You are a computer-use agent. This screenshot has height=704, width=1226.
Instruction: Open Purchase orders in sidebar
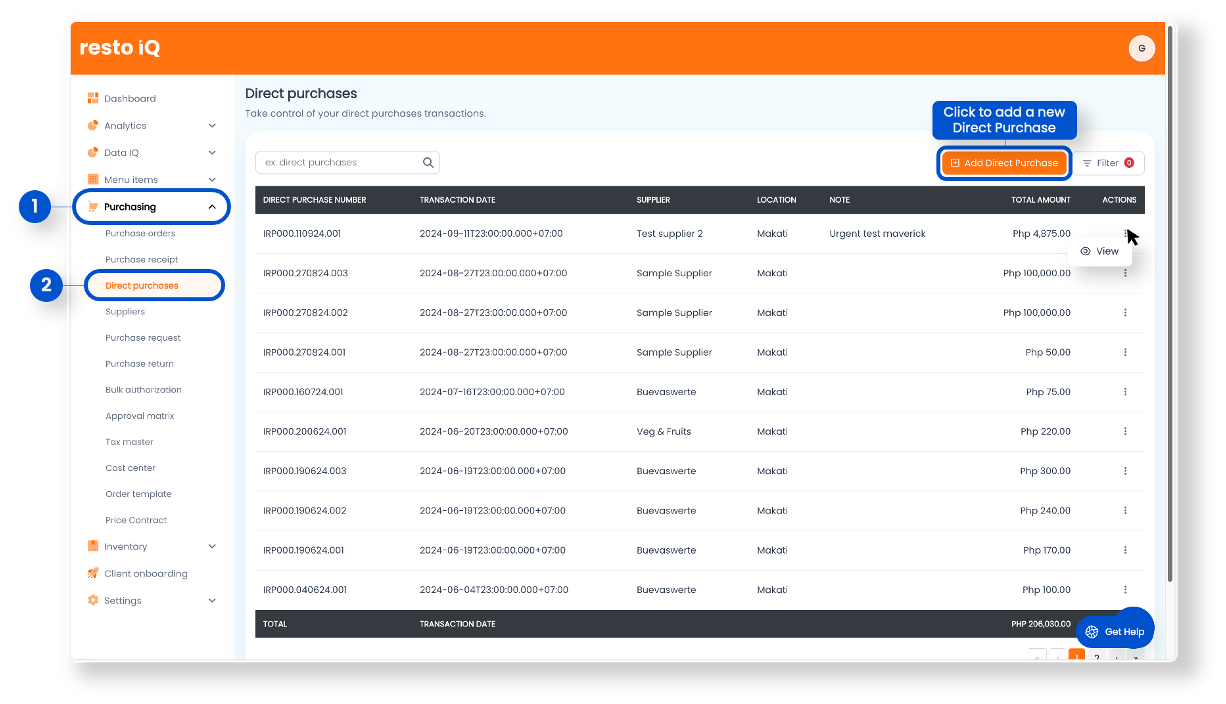[x=140, y=233]
